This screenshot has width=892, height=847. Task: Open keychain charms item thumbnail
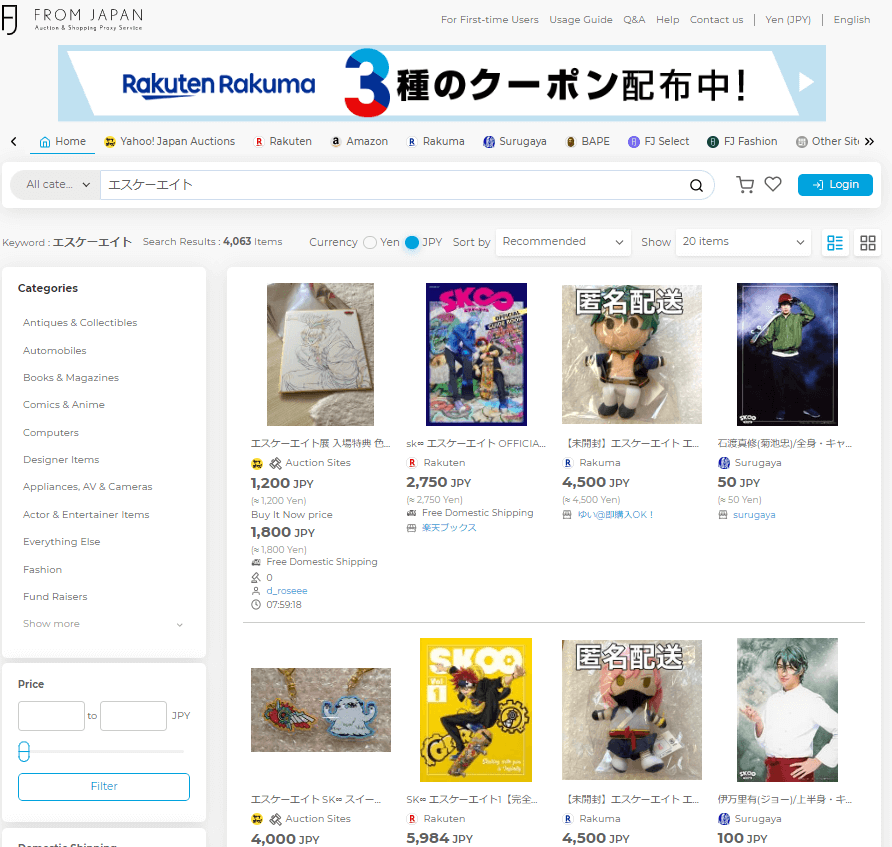(x=321, y=710)
